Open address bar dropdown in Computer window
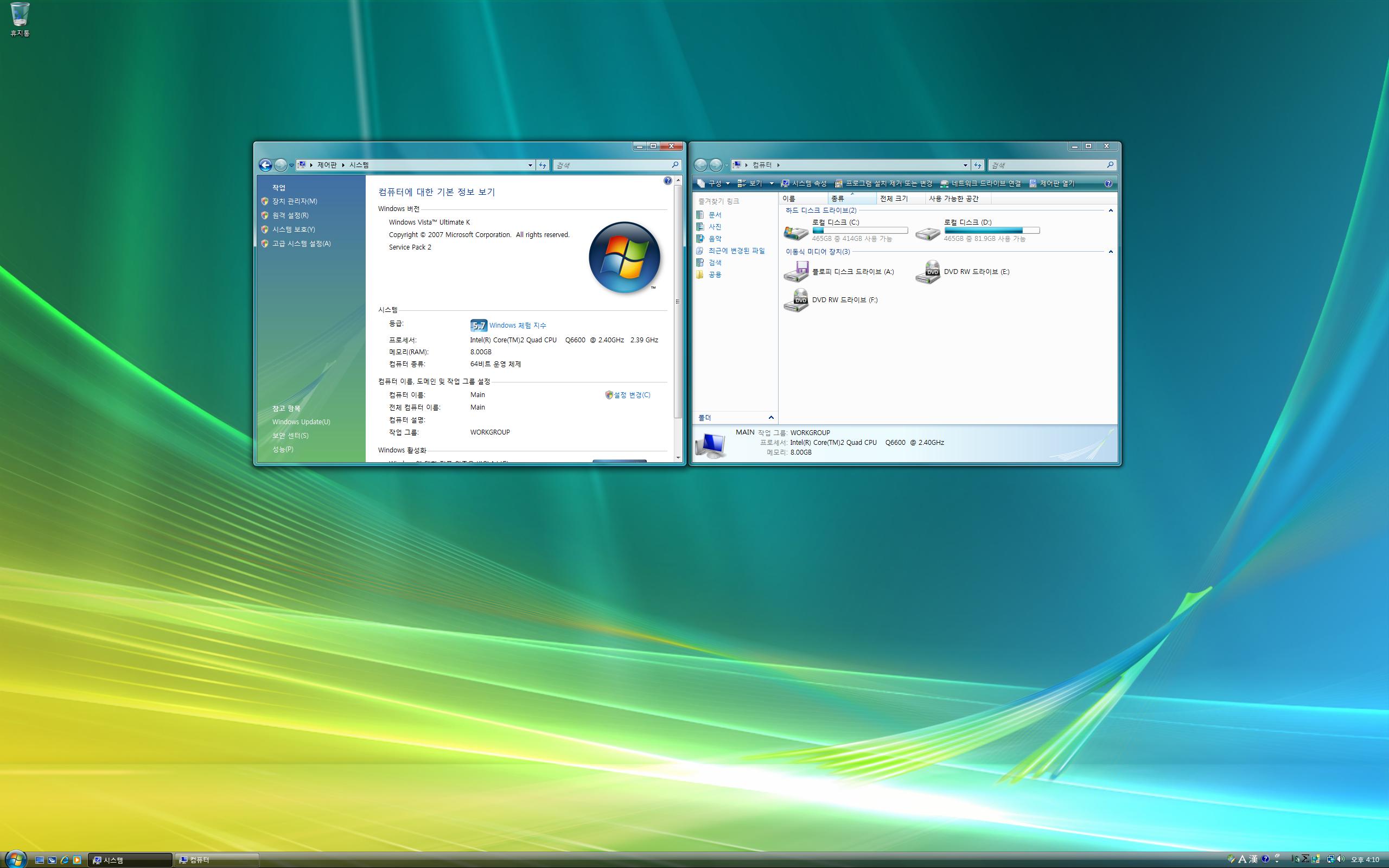Viewport: 1389px width, 868px height. click(965, 165)
